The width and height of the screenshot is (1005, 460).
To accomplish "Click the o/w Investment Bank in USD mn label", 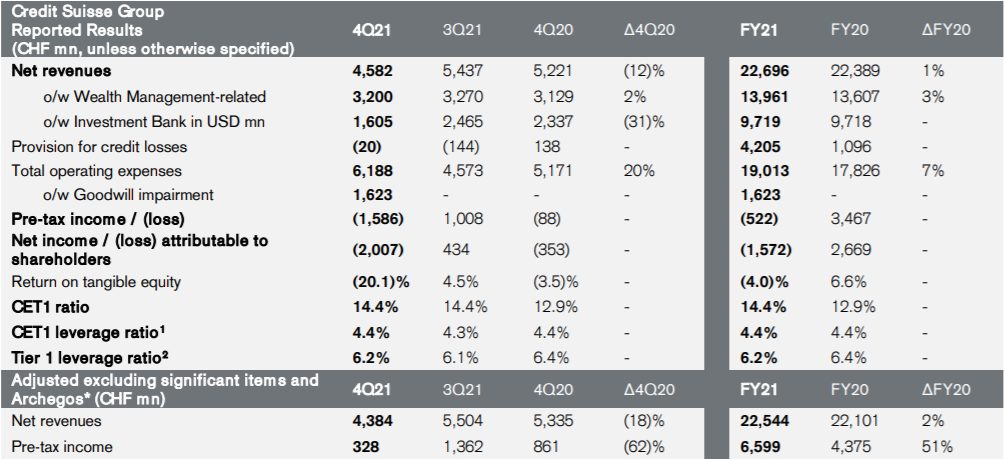I will point(150,122).
